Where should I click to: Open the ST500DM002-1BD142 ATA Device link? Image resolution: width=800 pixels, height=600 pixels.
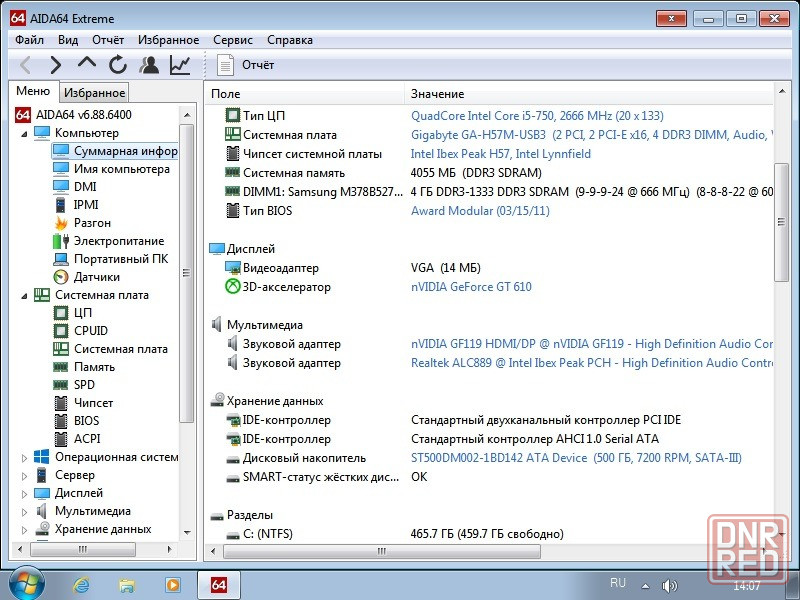click(x=576, y=458)
